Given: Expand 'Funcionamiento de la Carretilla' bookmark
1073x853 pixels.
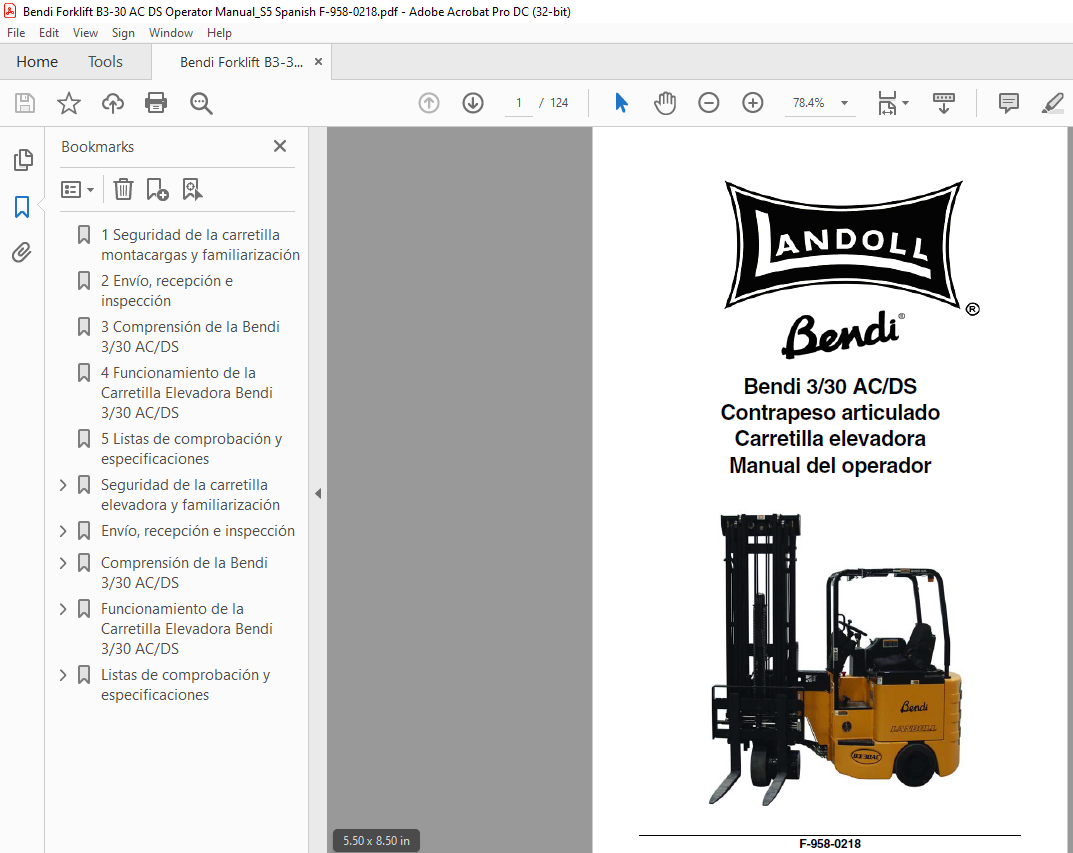Looking at the screenshot, I should 63,609.
